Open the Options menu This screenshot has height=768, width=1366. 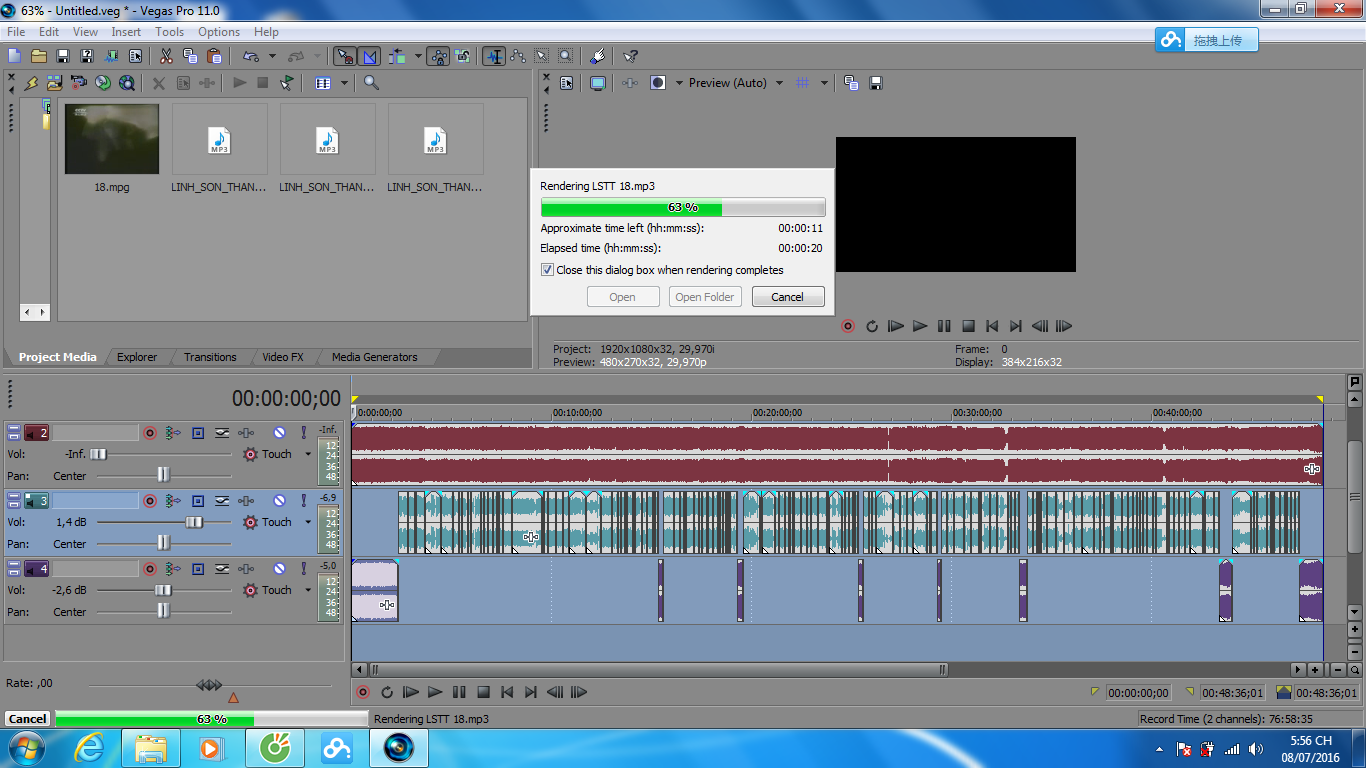(219, 32)
